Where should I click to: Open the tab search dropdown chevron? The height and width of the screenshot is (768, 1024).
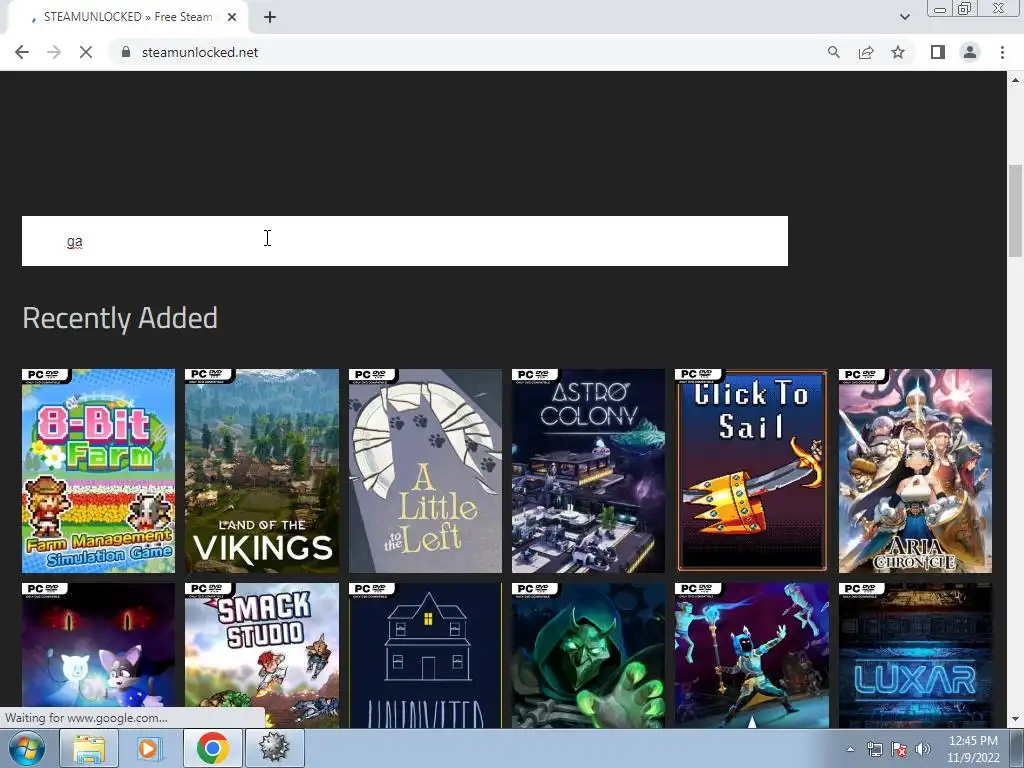(904, 17)
